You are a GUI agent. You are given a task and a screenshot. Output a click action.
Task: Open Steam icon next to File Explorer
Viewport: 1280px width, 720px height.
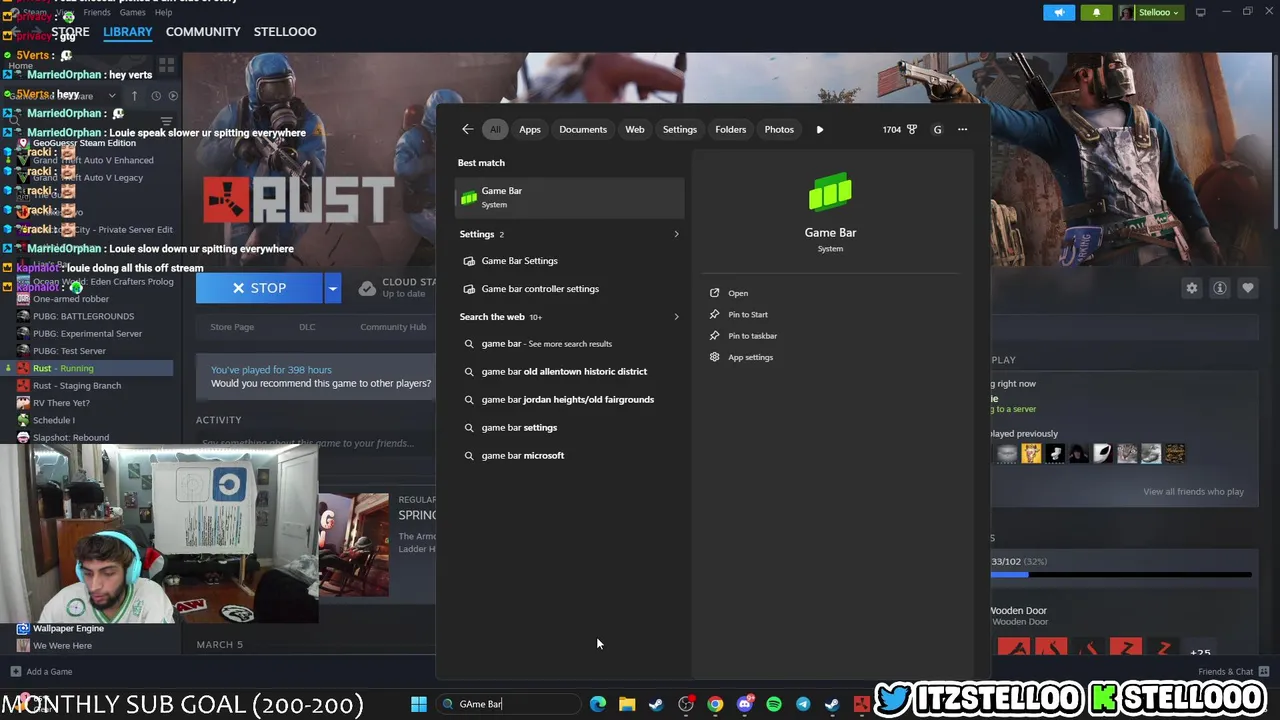coord(656,704)
